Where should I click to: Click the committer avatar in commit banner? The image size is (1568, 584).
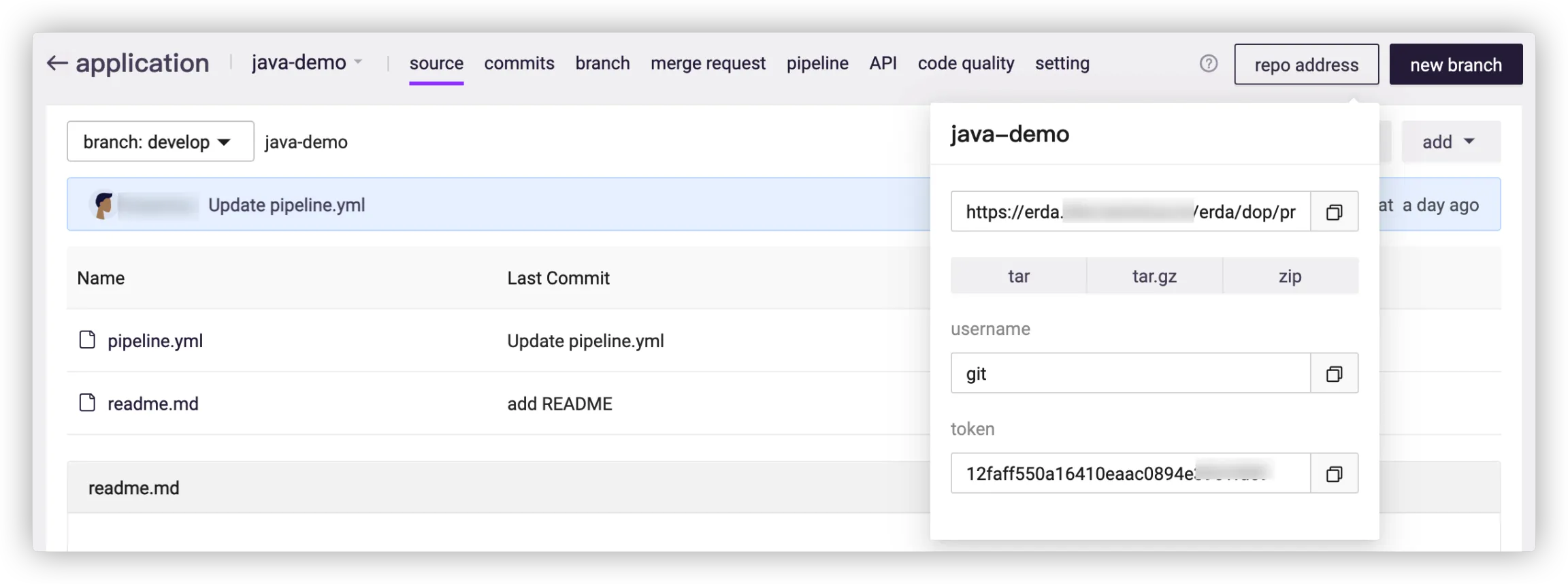(103, 205)
